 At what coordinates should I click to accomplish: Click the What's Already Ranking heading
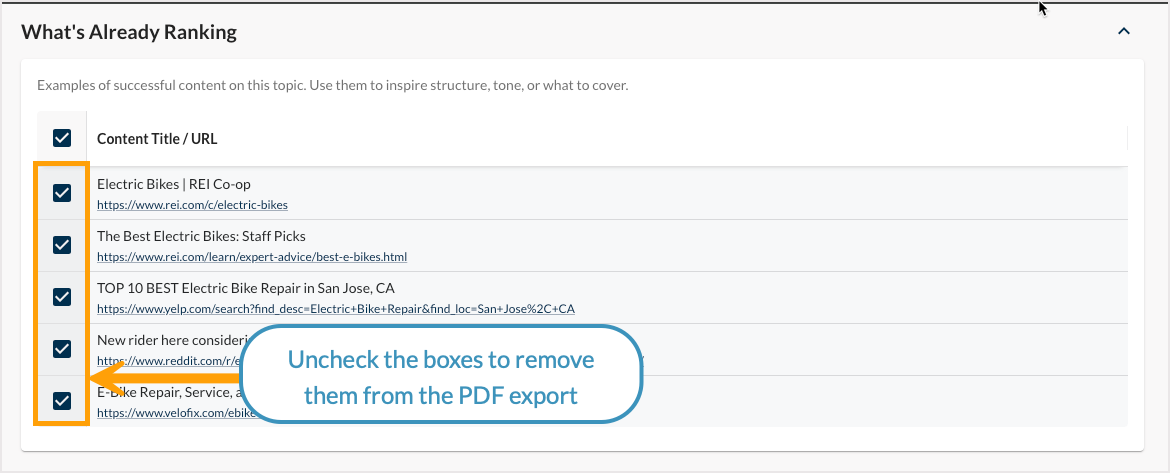click(x=129, y=32)
